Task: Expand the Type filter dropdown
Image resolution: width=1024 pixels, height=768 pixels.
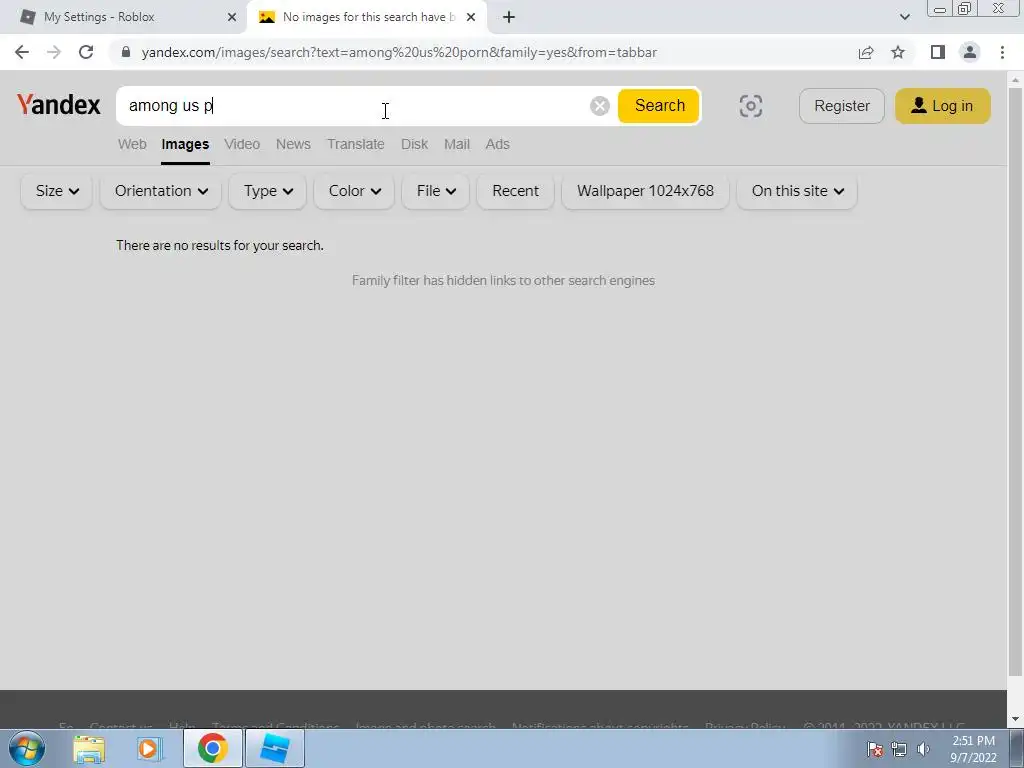Action: tap(268, 191)
